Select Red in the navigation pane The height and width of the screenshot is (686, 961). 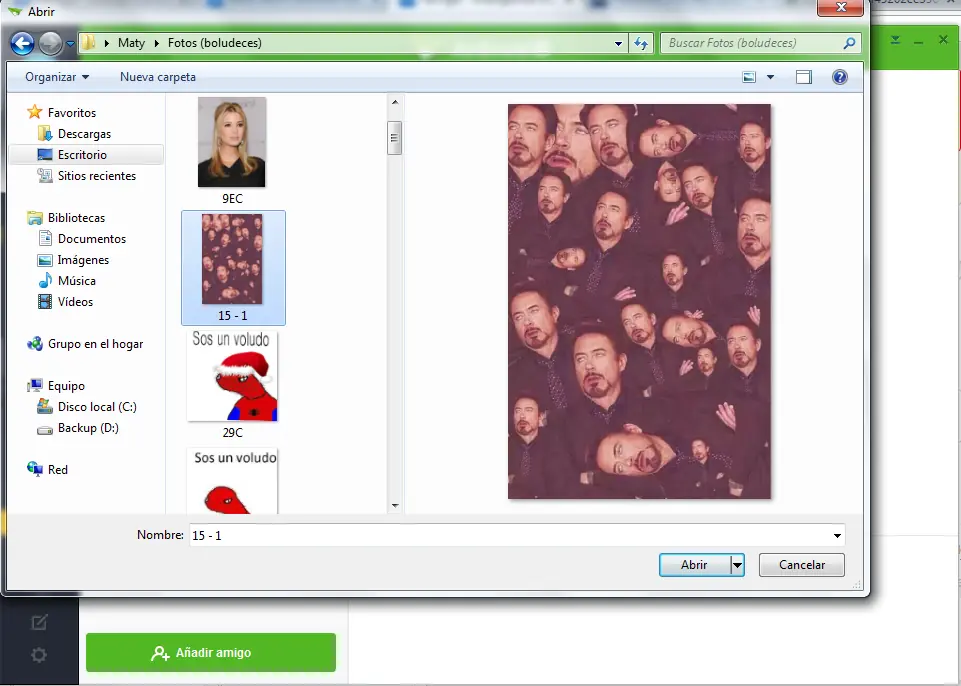click(58, 470)
